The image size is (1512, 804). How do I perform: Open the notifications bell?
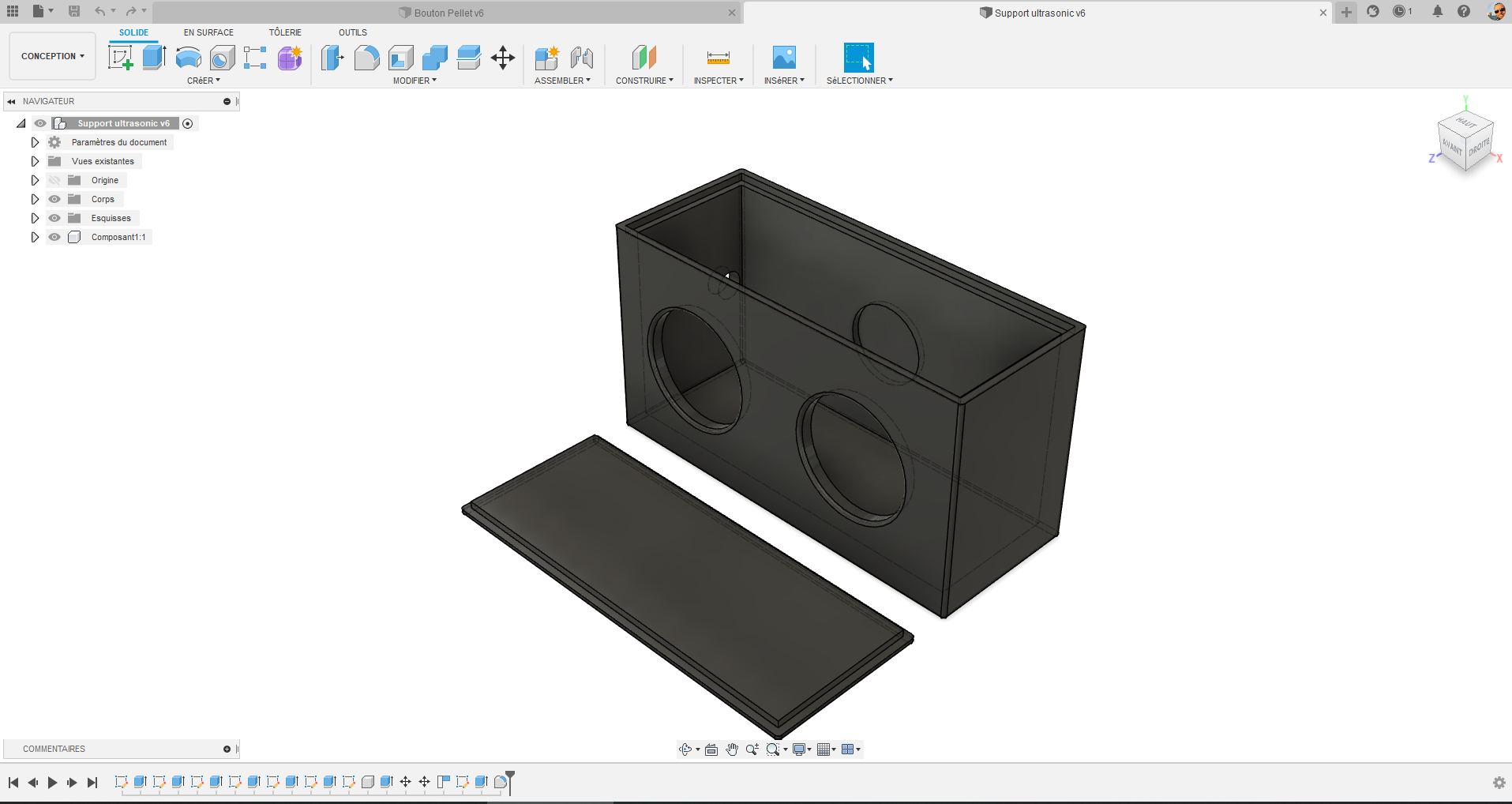tap(1438, 11)
